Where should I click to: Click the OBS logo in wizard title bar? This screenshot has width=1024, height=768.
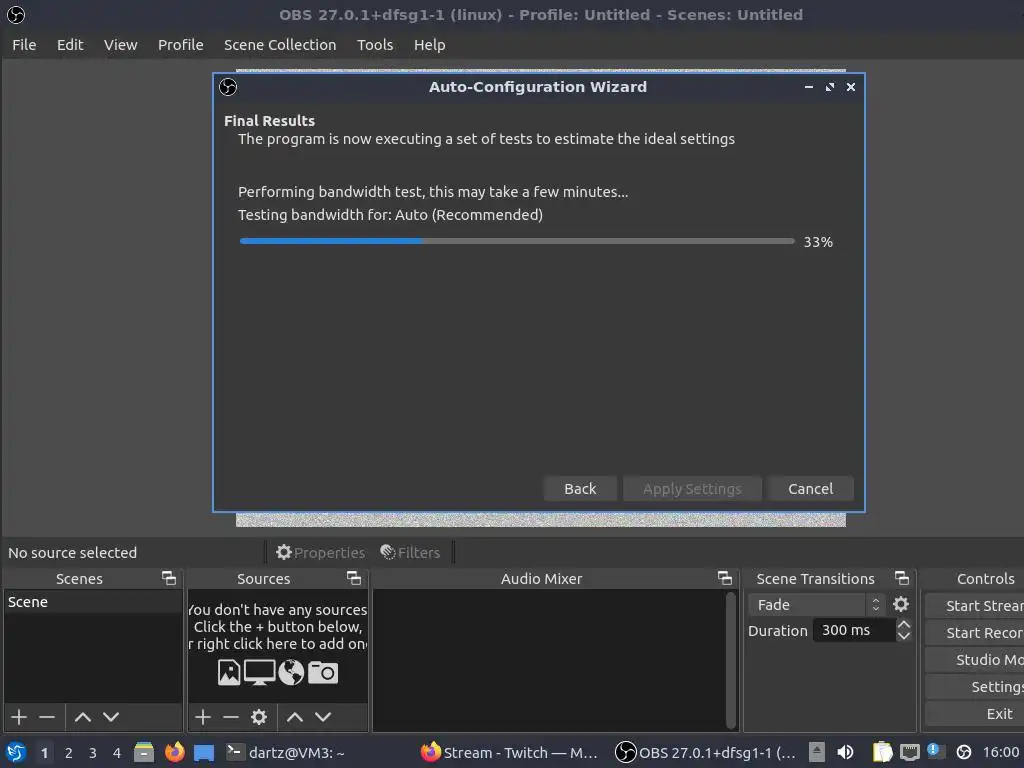[x=228, y=87]
